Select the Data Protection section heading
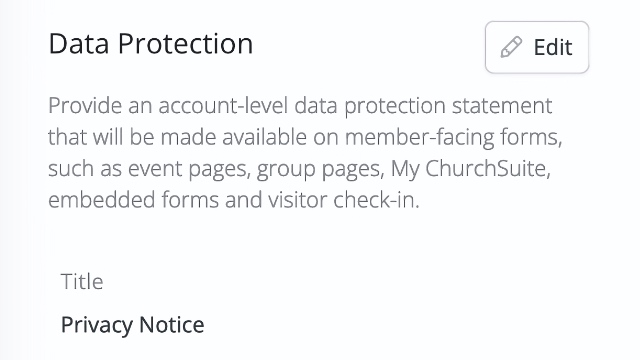The width and height of the screenshot is (640, 360). [x=151, y=43]
